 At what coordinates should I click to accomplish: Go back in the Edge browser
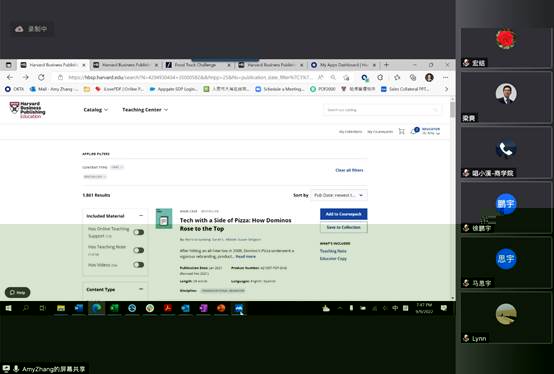pyautogui.click(x=10, y=77)
